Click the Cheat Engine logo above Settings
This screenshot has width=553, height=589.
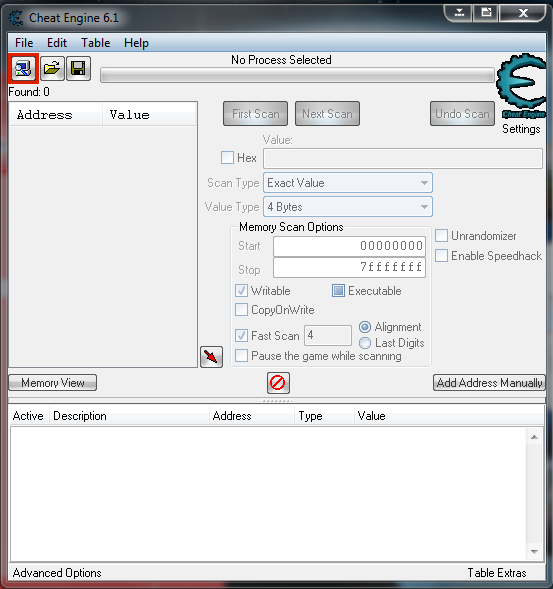tap(522, 86)
